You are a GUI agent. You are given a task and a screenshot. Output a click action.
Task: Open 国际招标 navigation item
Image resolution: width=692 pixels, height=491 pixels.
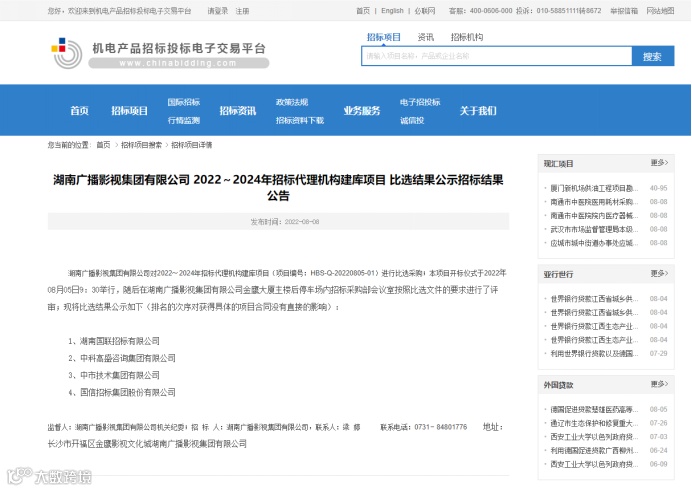pos(184,102)
